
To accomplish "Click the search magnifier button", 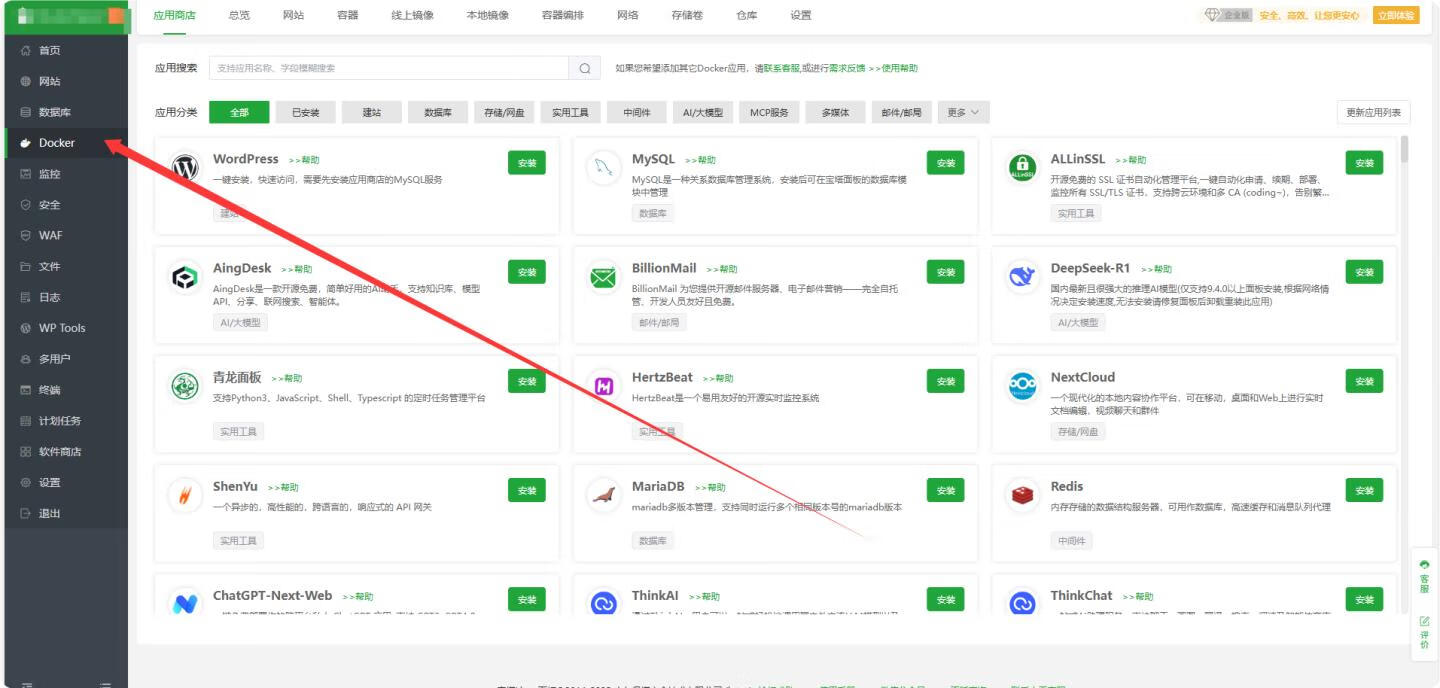I will tap(585, 68).
